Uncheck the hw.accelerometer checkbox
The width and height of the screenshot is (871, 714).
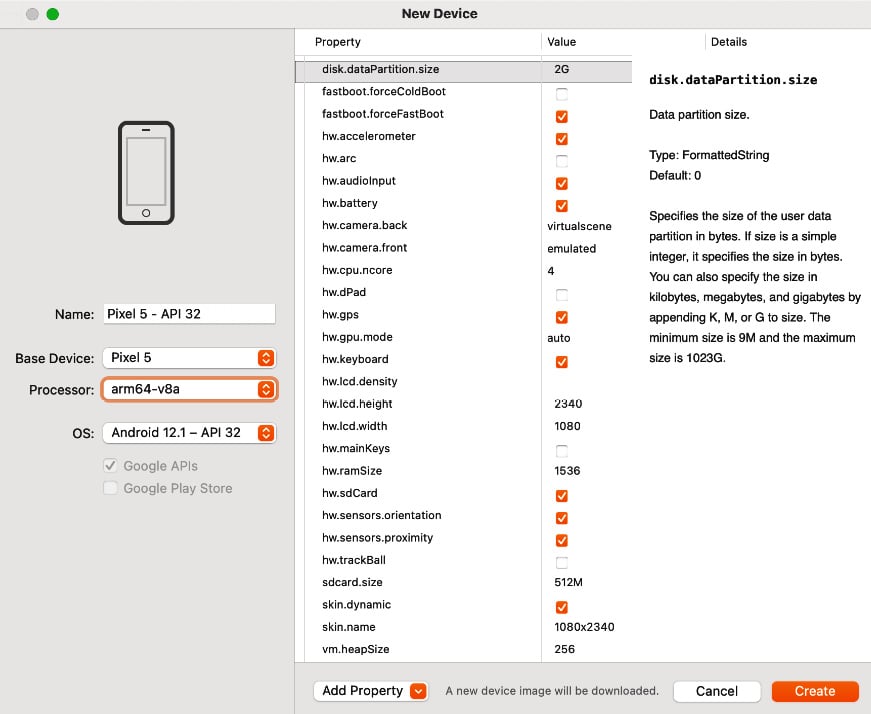[x=562, y=138]
